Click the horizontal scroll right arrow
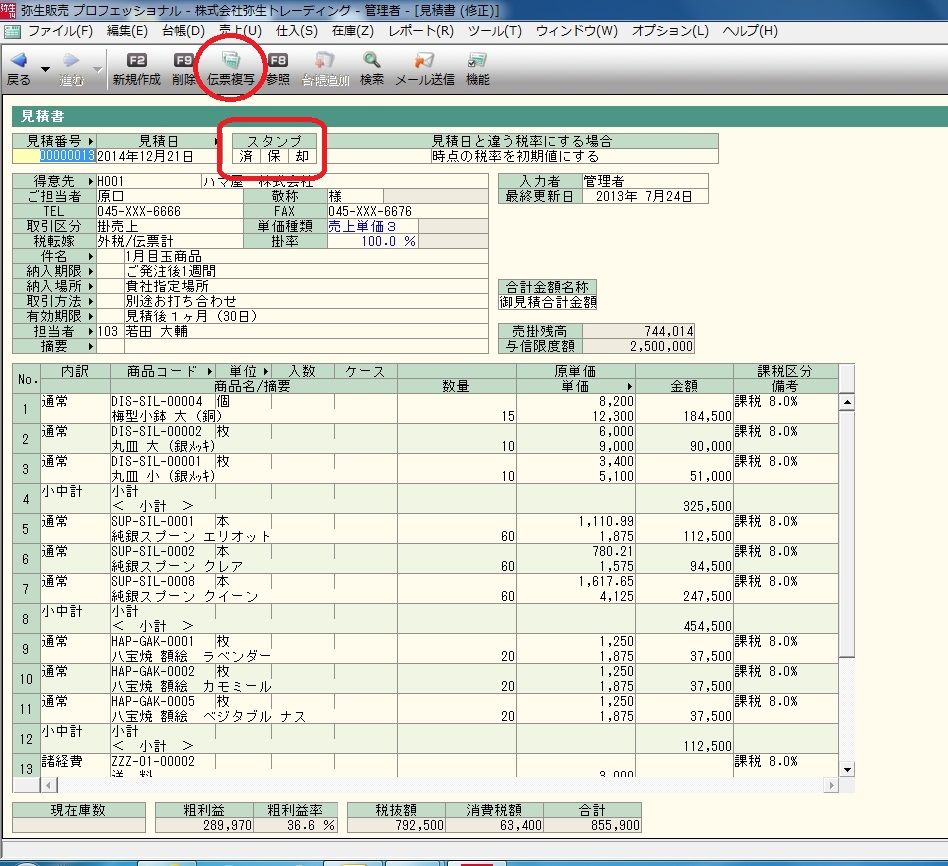This screenshot has width=948, height=866. pyautogui.click(x=831, y=785)
